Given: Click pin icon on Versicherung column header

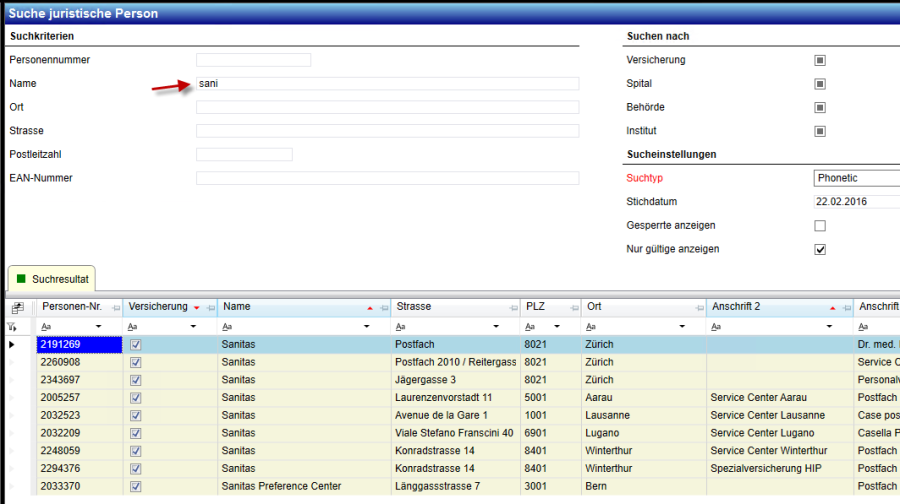Looking at the screenshot, I should click(209, 307).
